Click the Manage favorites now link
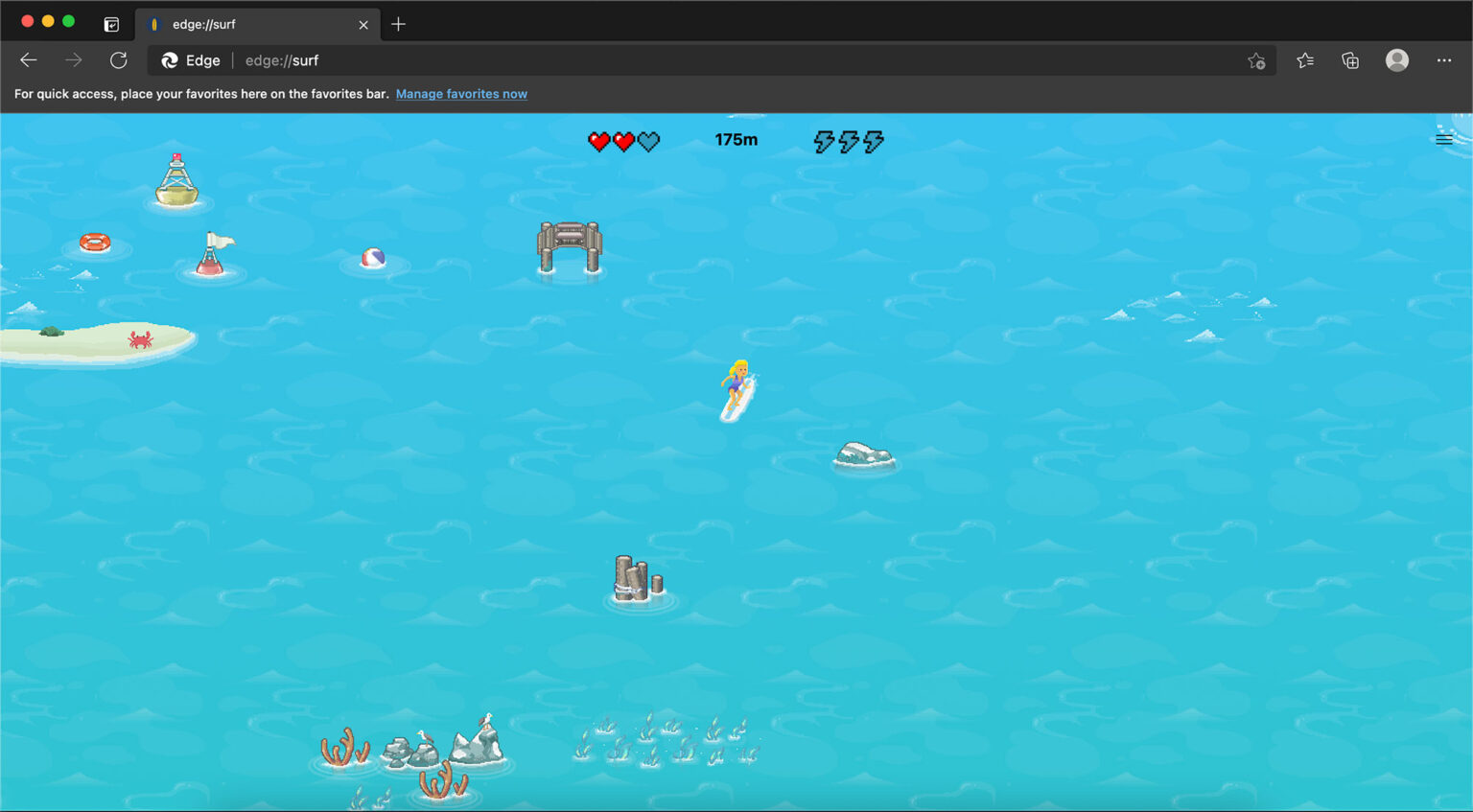 click(461, 93)
